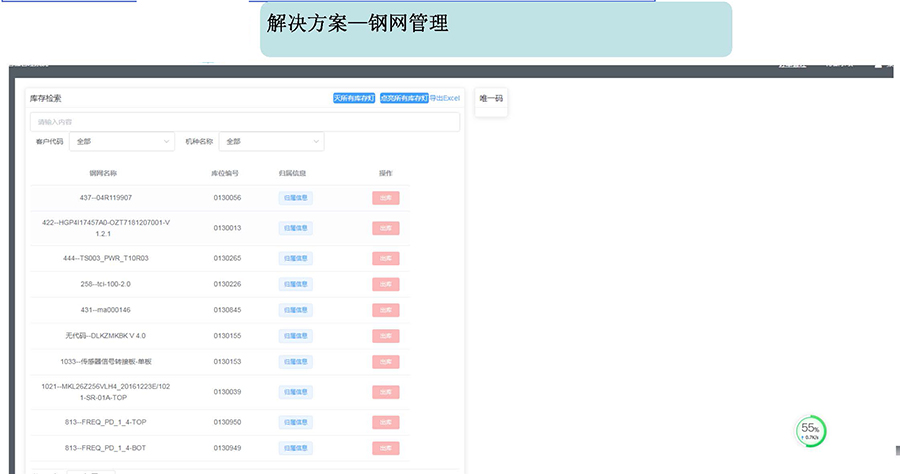The height and width of the screenshot is (474, 900).
Task: Click the 55% circular progress indicator
Action: [x=811, y=431]
